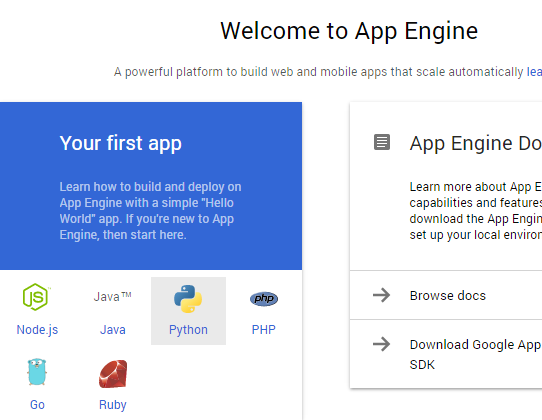
Task: Select the Go gopher mascot icon
Action: point(37,372)
